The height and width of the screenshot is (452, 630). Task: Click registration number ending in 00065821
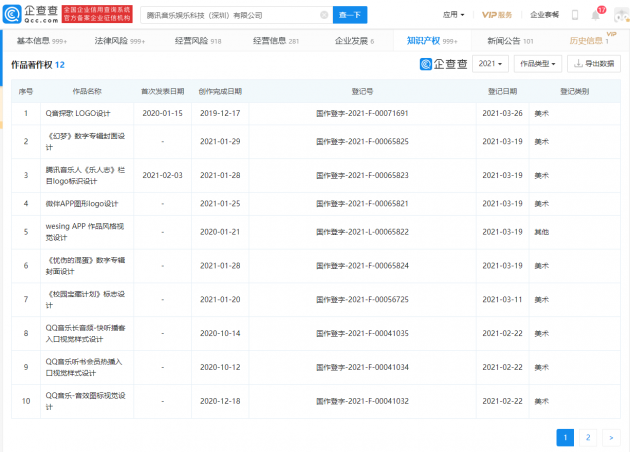[x=362, y=204]
